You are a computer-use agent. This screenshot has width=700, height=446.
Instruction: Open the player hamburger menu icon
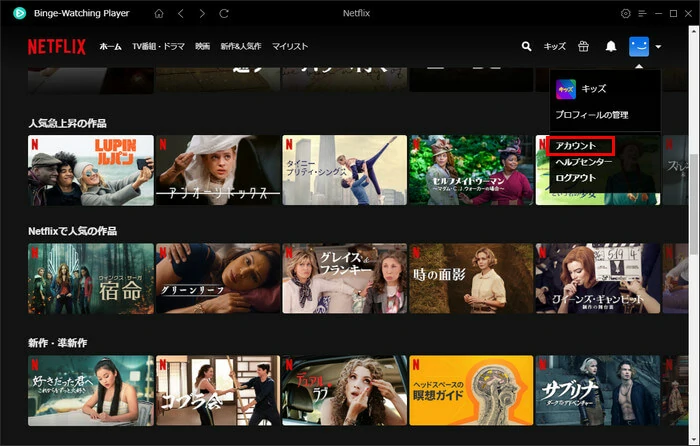click(642, 13)
